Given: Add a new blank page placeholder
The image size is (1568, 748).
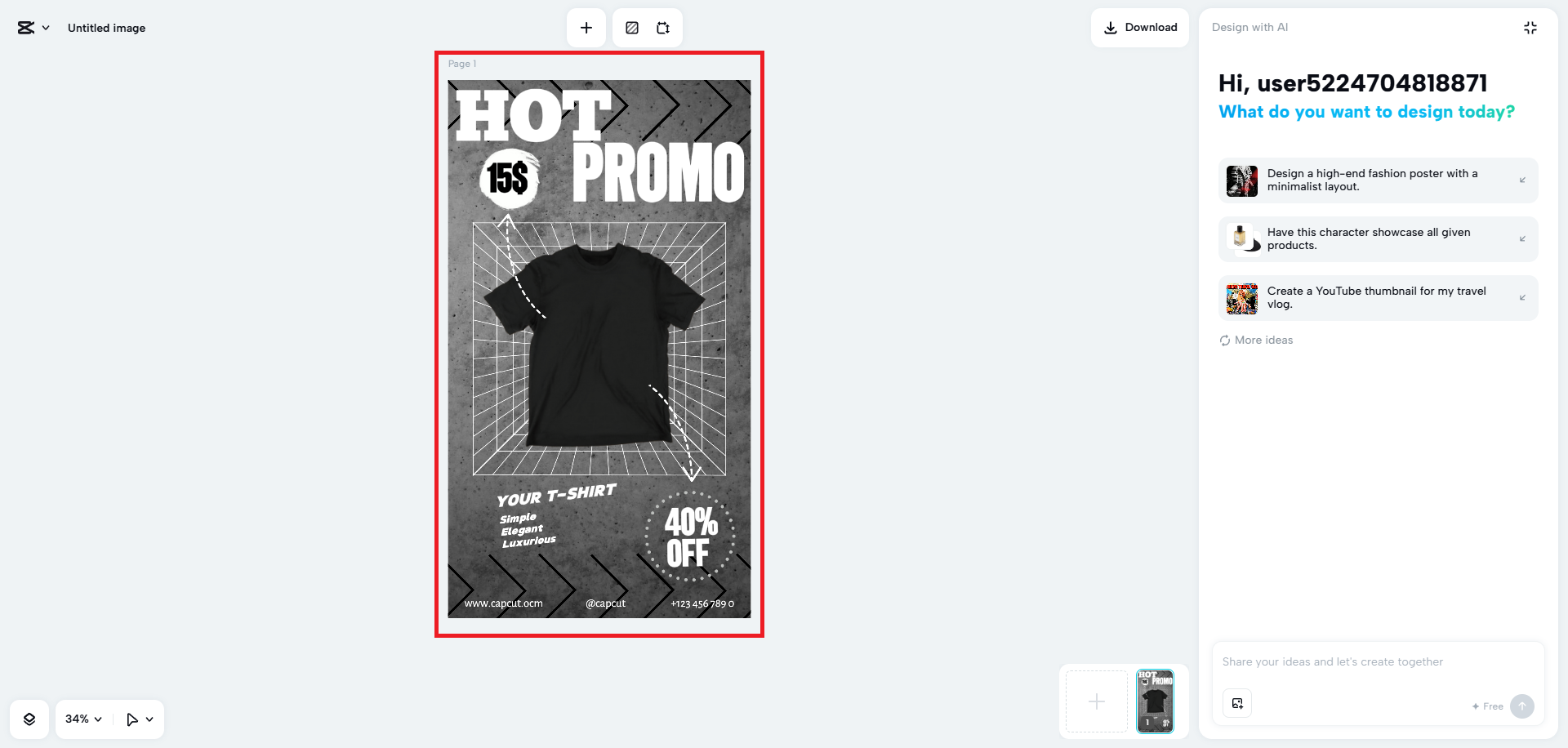Looking at the screenshot, I should [x=1097, y=701].
